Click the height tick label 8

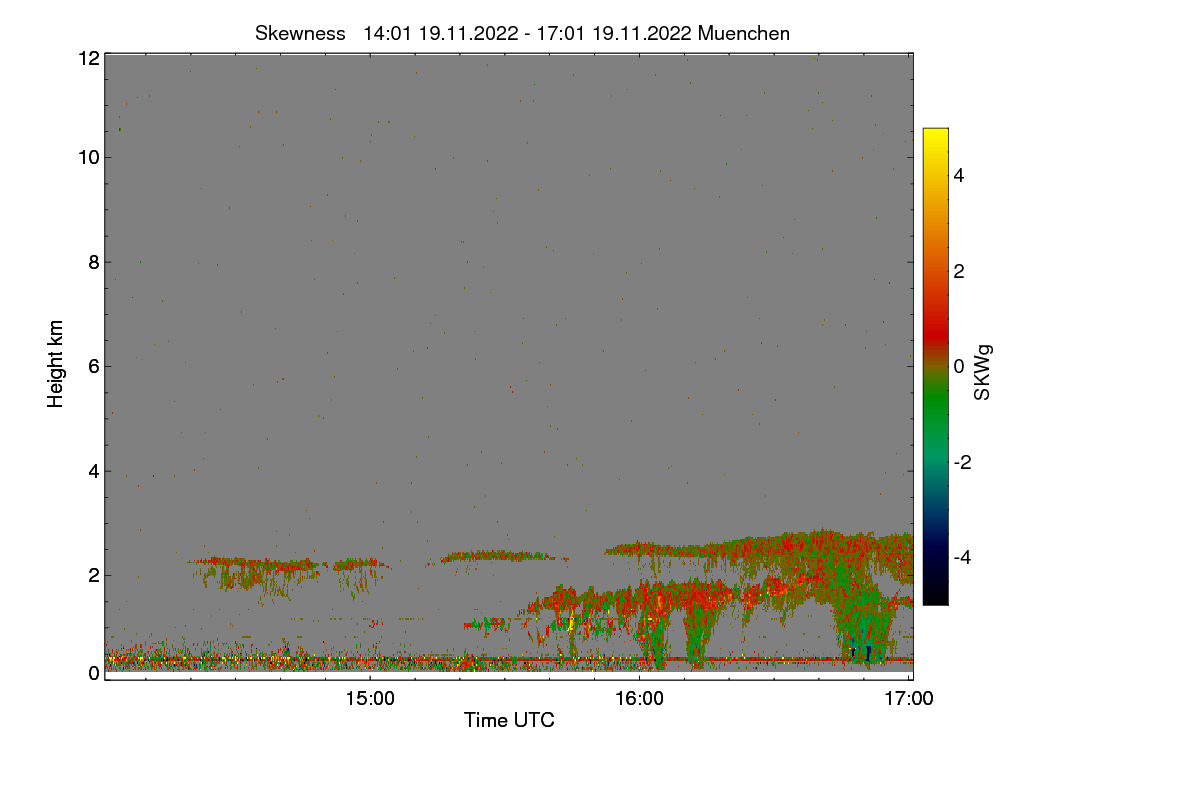[94, 262]
